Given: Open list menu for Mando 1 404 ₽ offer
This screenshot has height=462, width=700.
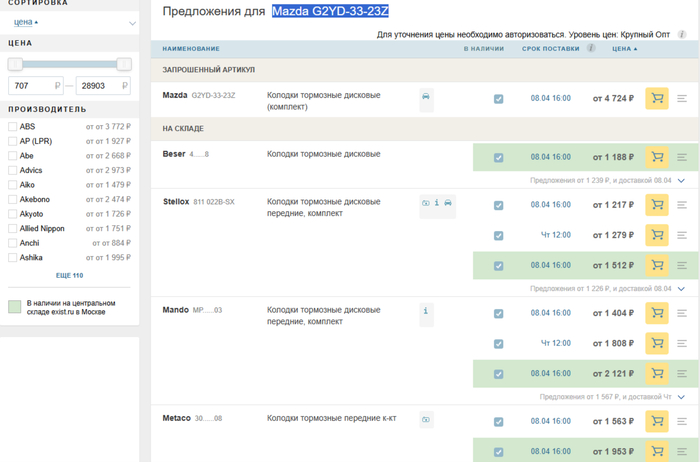Looking at the screenshot, I should click(x=682, y=313).
